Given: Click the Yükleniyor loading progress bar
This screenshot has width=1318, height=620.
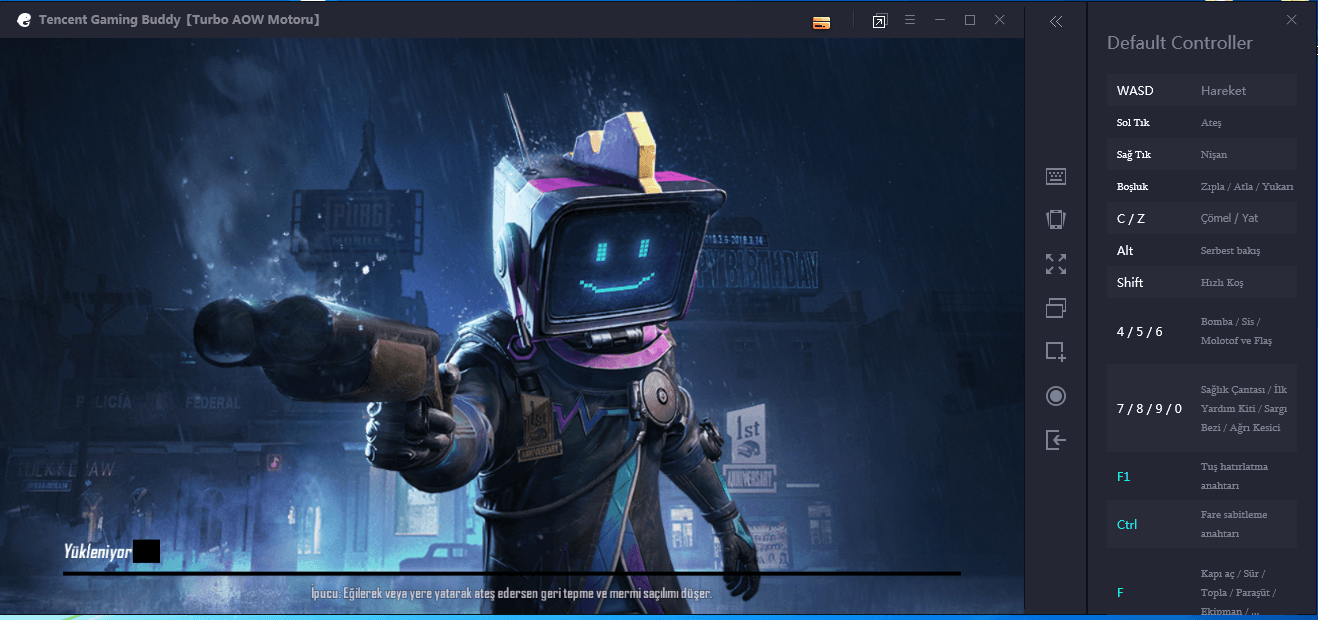Looking at the screenshot, I should pos(512,573).
